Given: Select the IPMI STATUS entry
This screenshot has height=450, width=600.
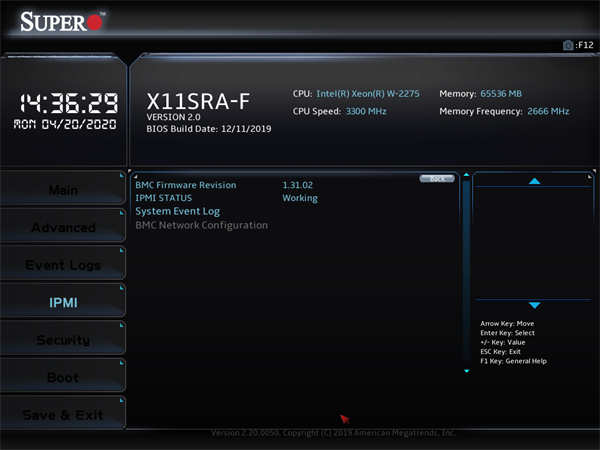Looking at the screenshot, I should (x=163, y=198).
